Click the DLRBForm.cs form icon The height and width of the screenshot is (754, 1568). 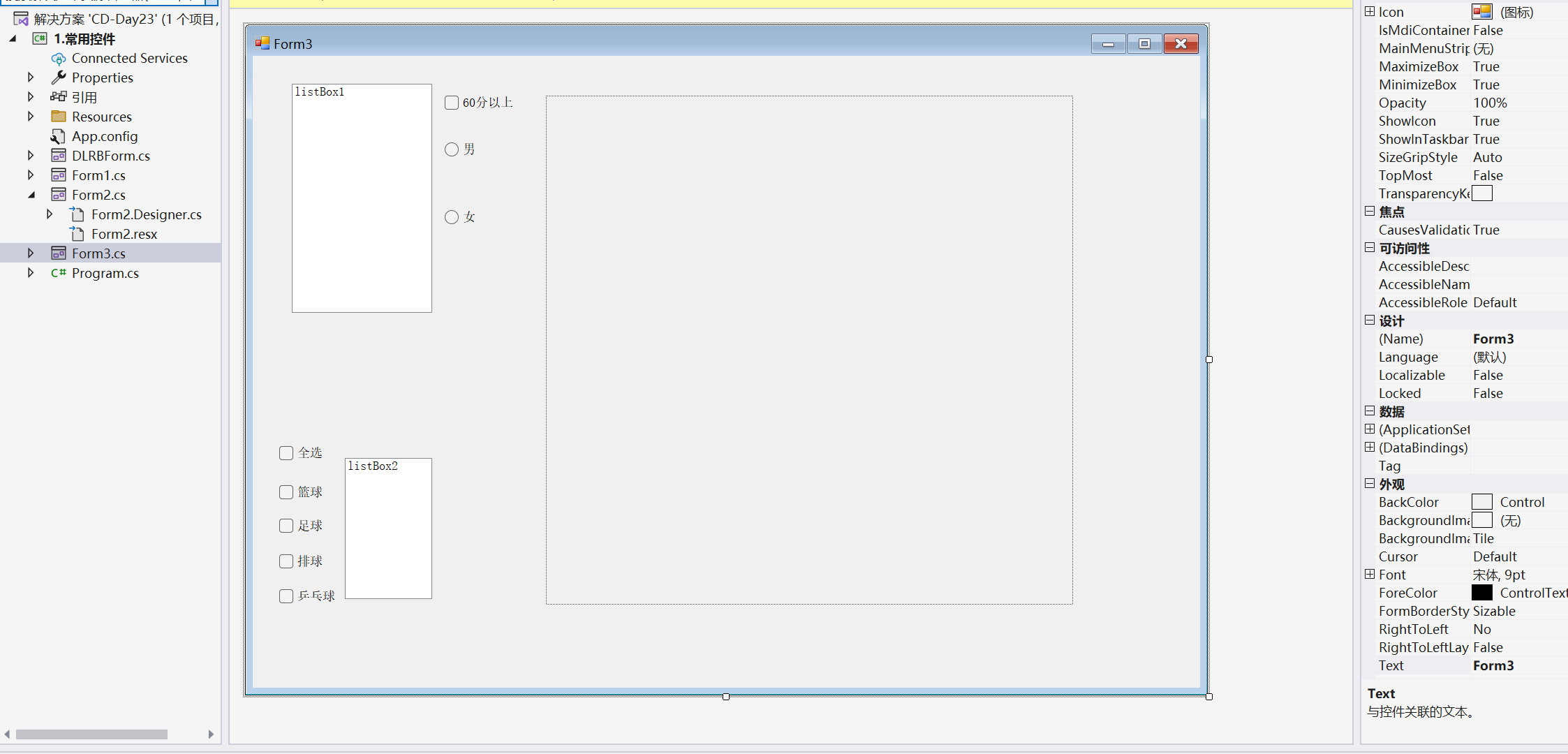pyautogui.click(x=59, y=156)
